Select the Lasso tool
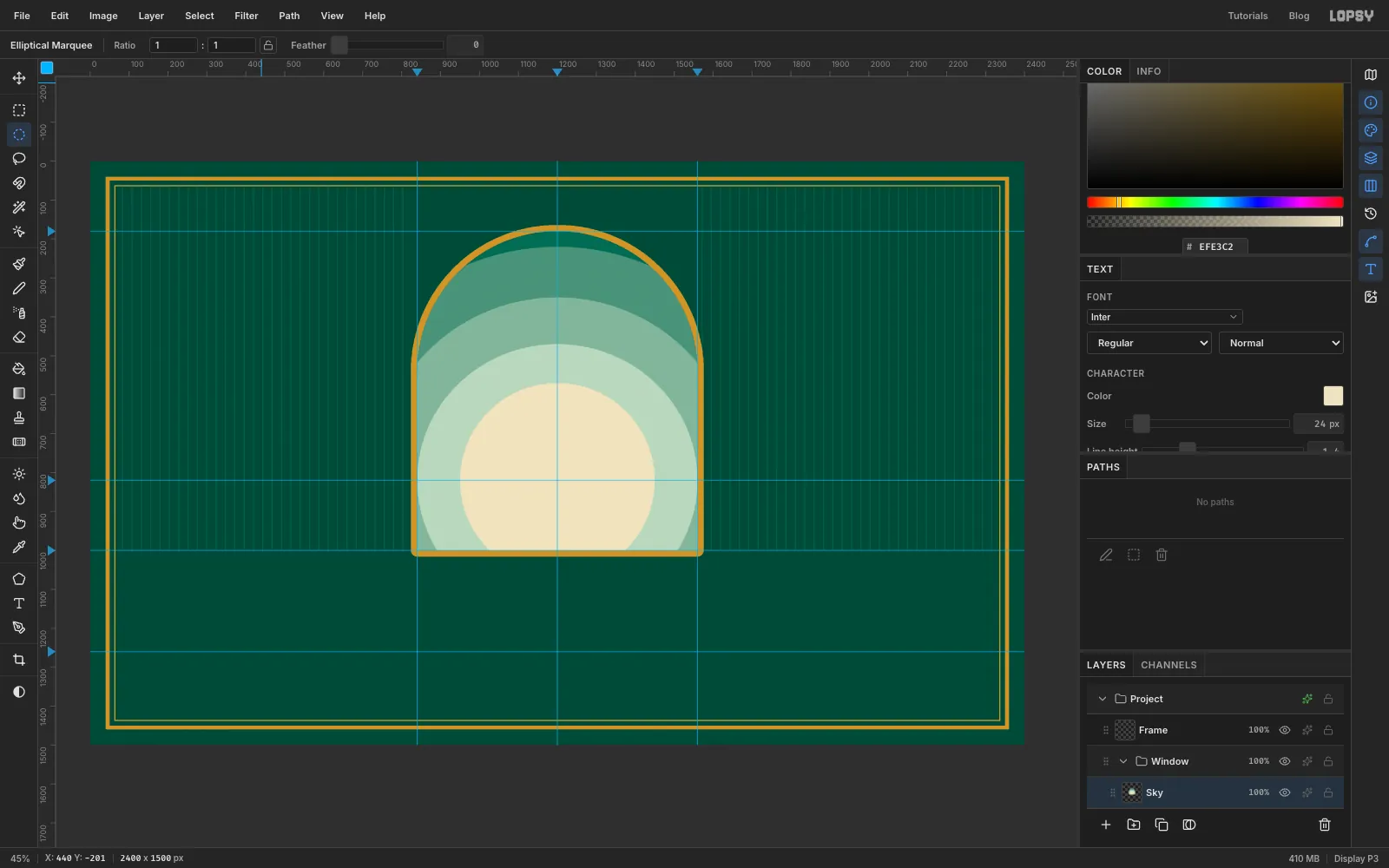The height and width of the screenshot is (868, 1389). (x=19, y=159)
